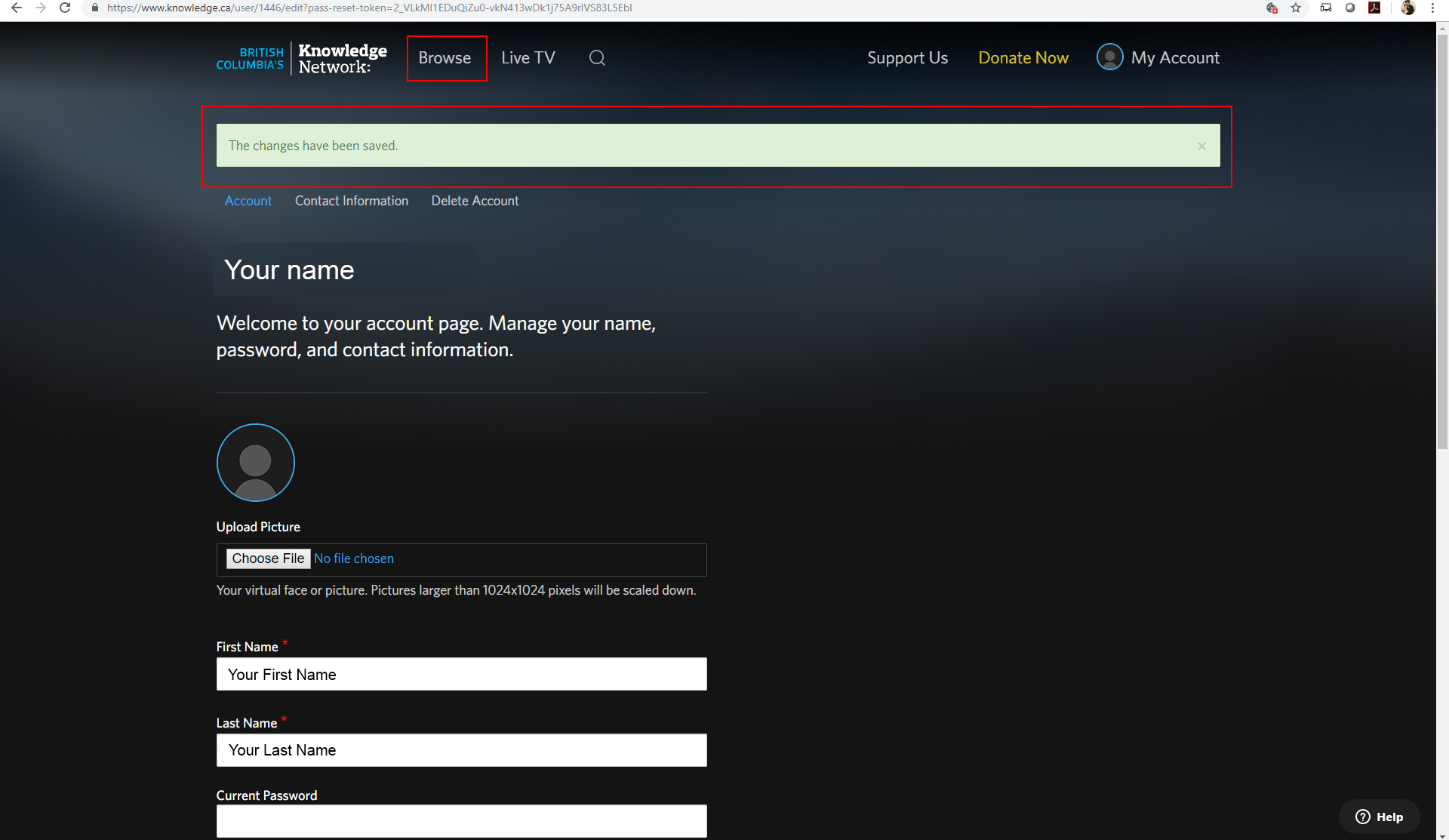Click Choose File to upload picture
Screen dimensions: 1449x840
[268, 558]
